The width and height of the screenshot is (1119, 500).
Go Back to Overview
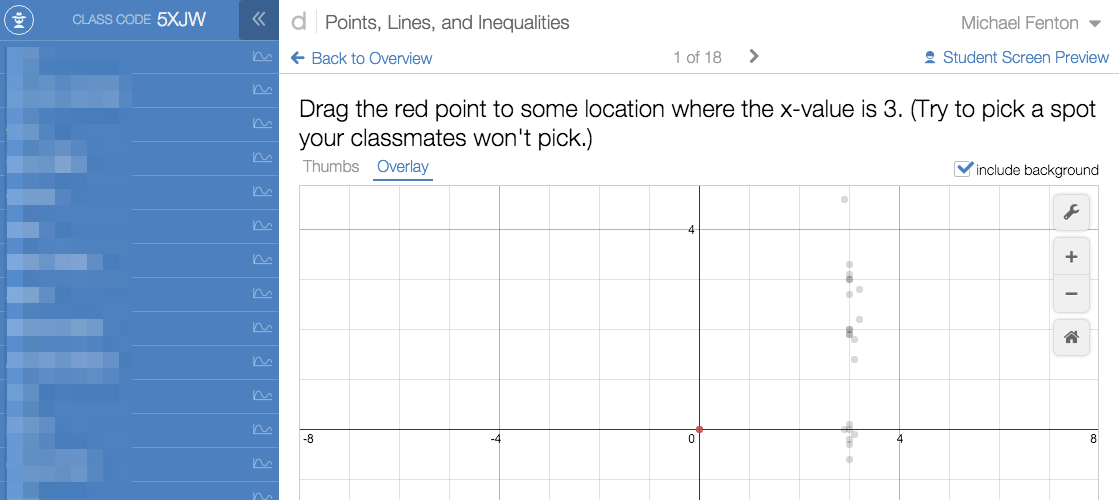coord(361,58)
